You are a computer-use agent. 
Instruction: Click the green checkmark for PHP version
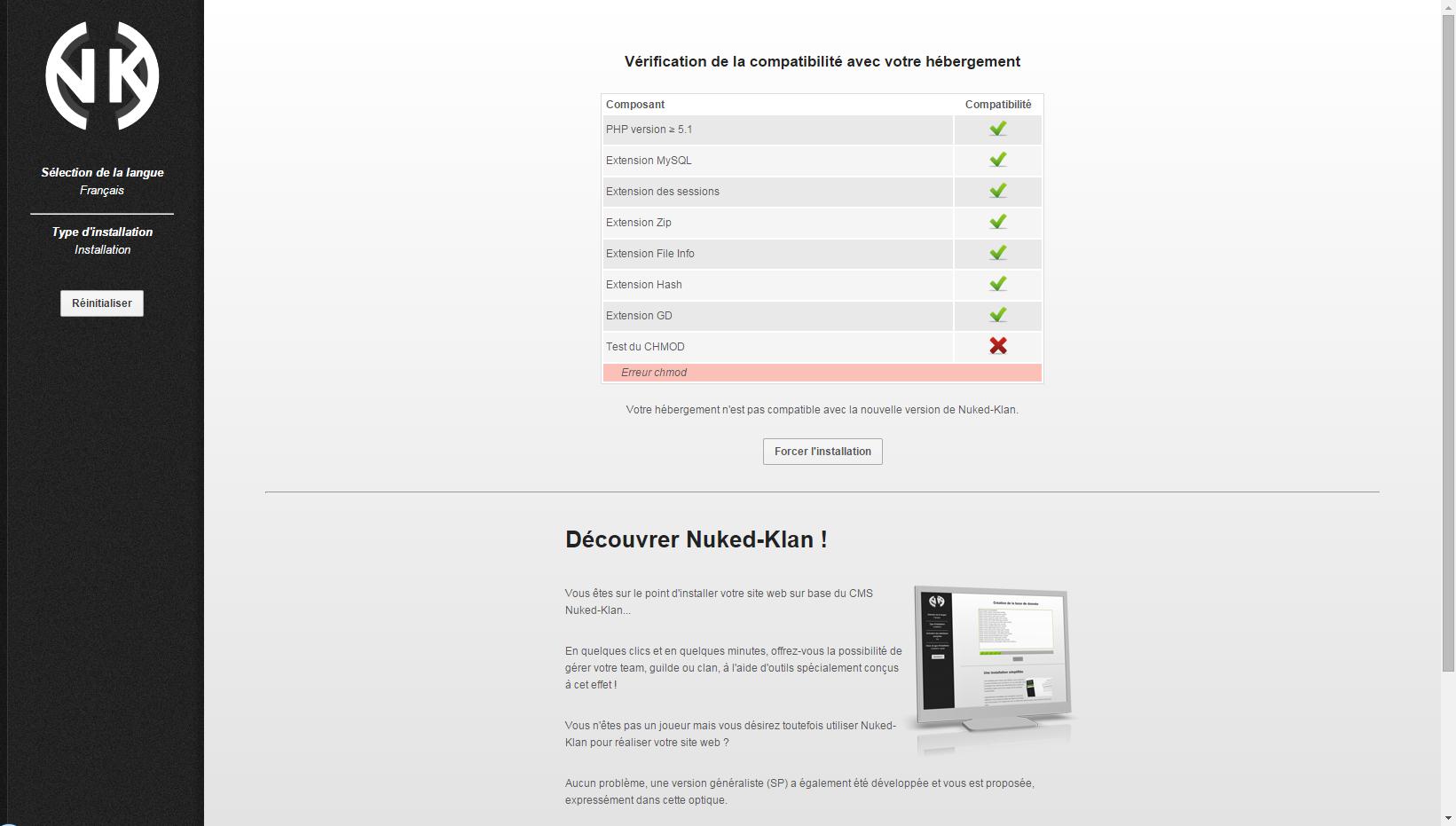(x=997, y=130)
